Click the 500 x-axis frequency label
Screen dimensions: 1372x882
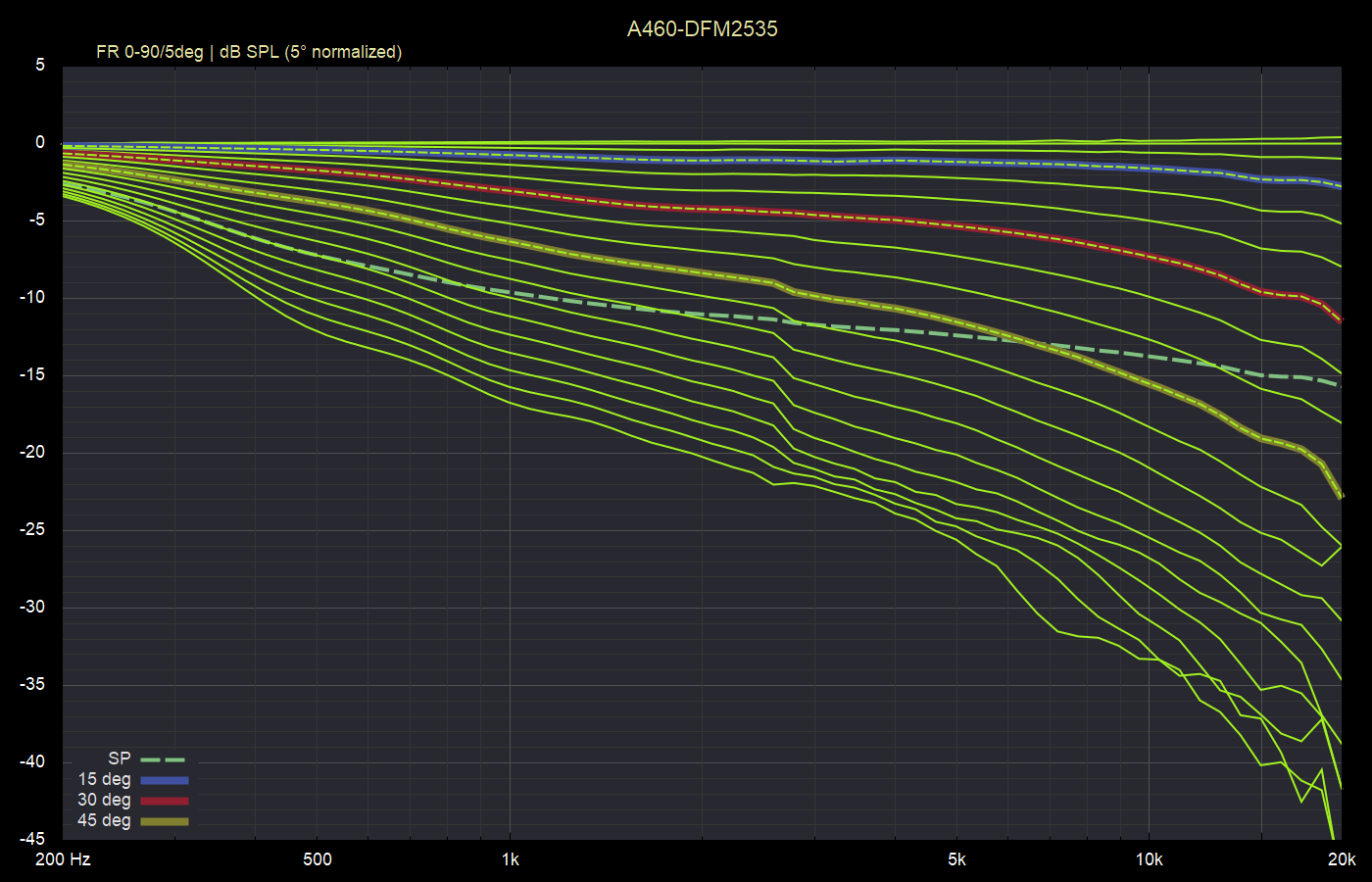tap(318, 859)
